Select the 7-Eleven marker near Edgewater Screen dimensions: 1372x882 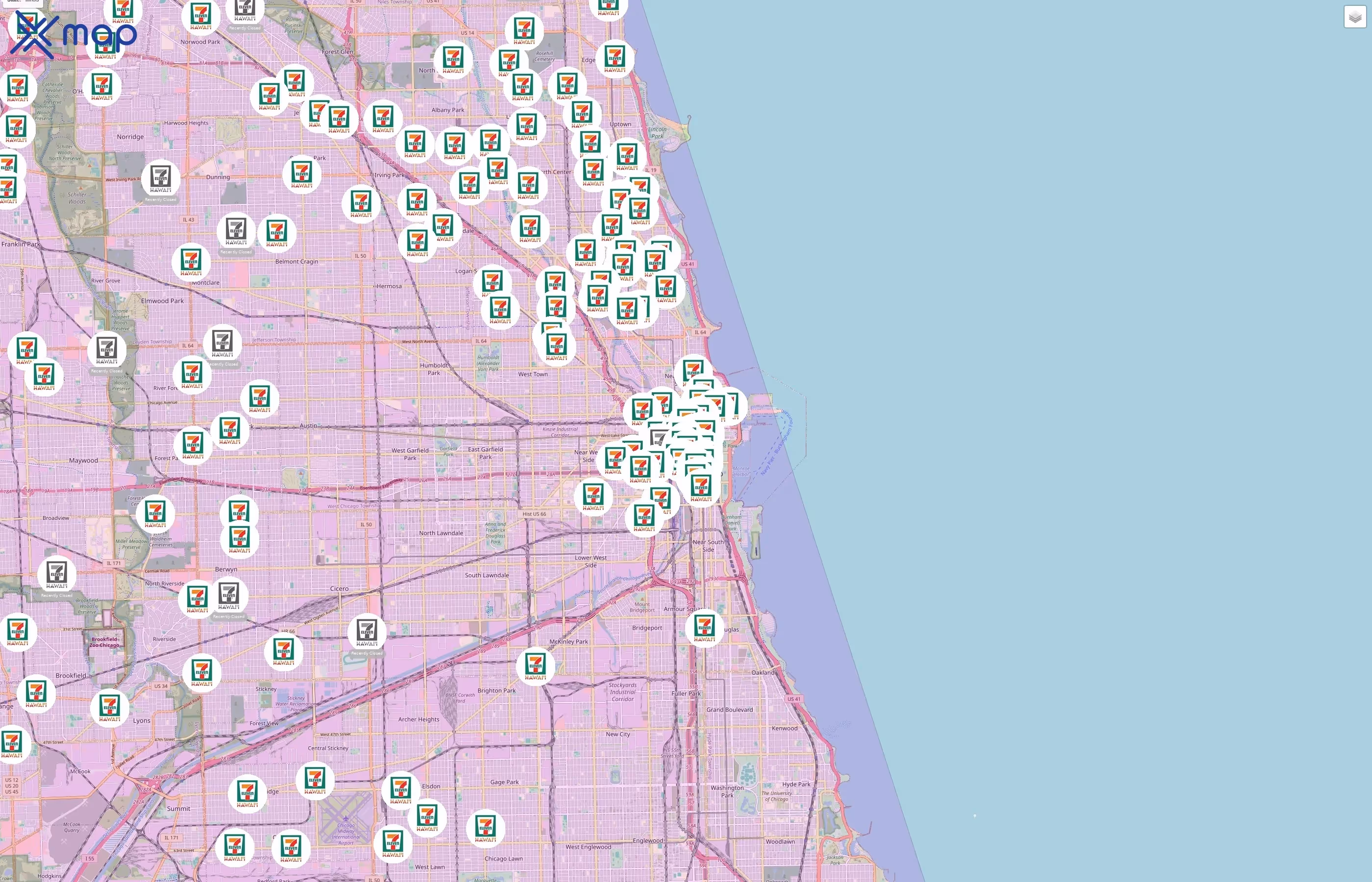coord(615,58)
